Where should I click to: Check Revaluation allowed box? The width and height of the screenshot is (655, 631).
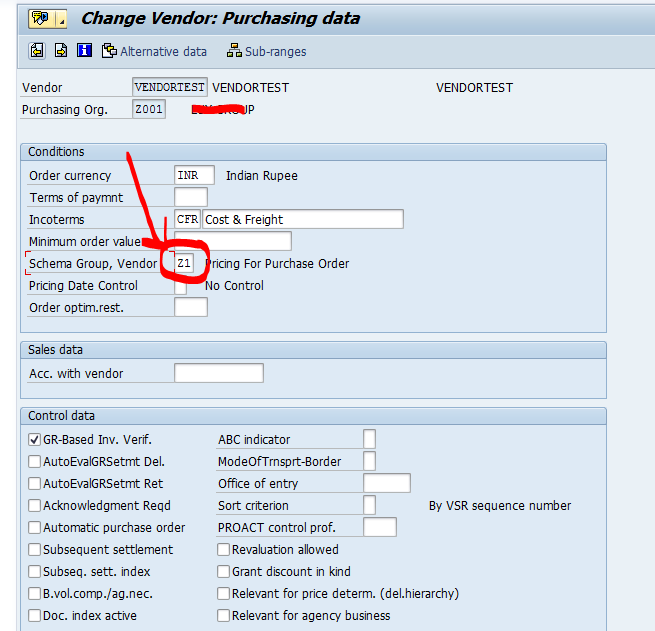point(224,549)
